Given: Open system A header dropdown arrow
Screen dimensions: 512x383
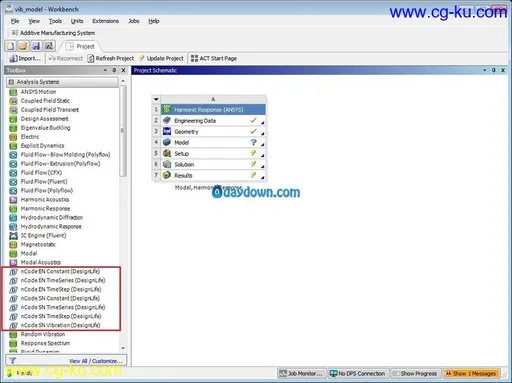Looking at the screenshot, I should 156,99.
